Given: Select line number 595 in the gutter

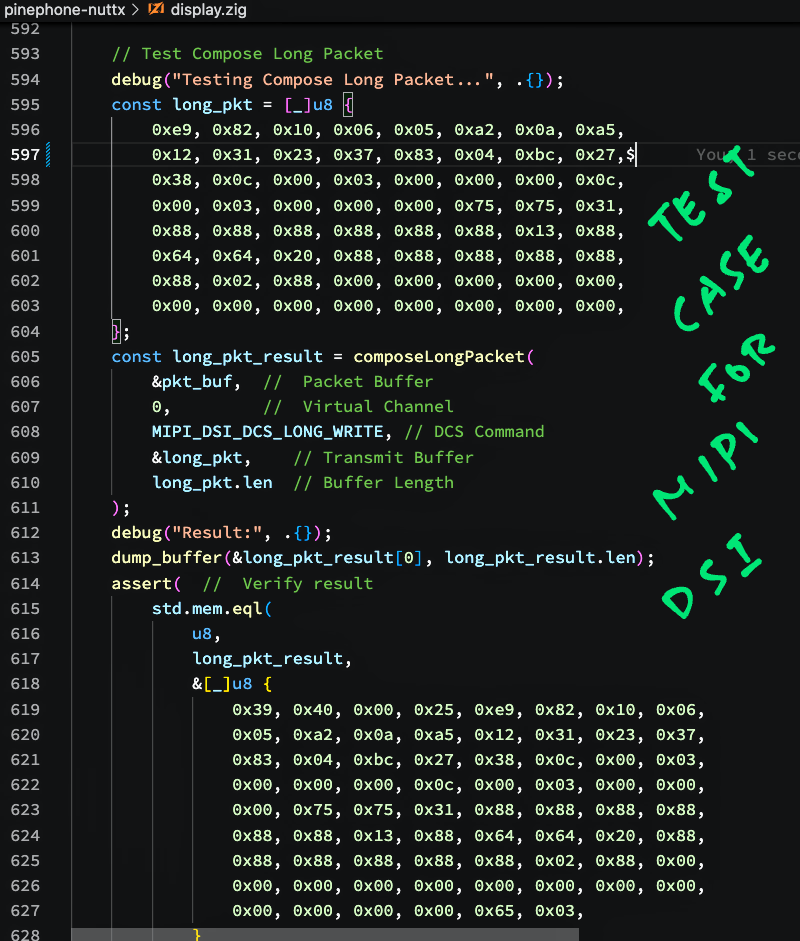Looking at the screenshot, I should point(25,105).
